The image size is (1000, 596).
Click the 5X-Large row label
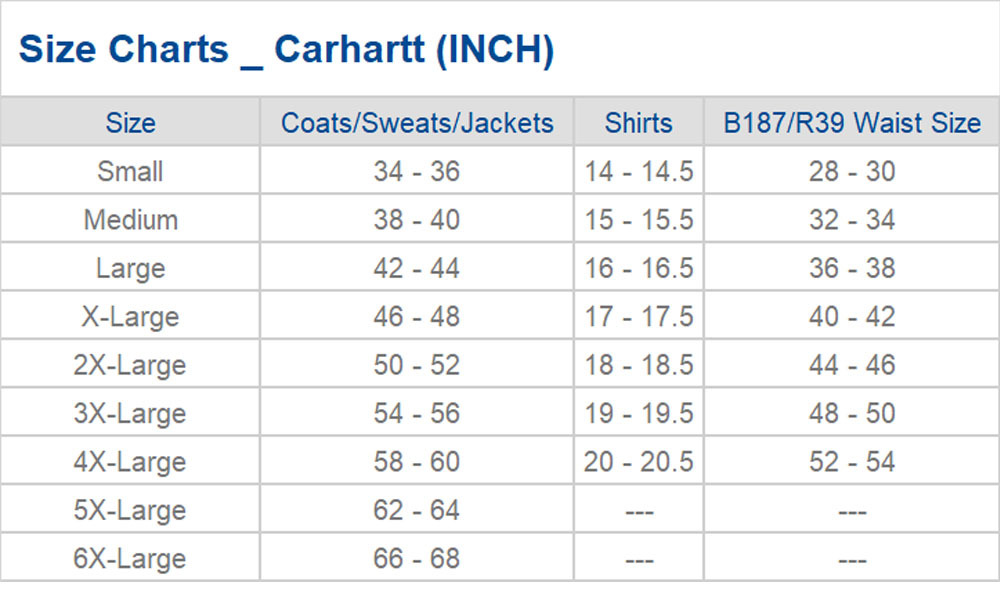tap(130, 510)
